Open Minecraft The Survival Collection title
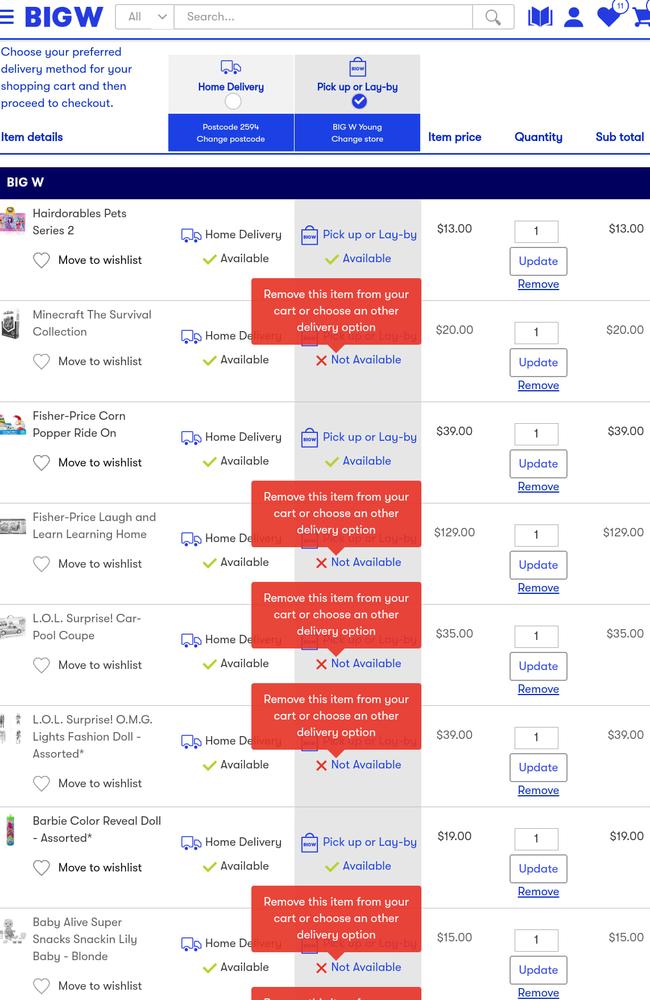 (x=92, y=323)
